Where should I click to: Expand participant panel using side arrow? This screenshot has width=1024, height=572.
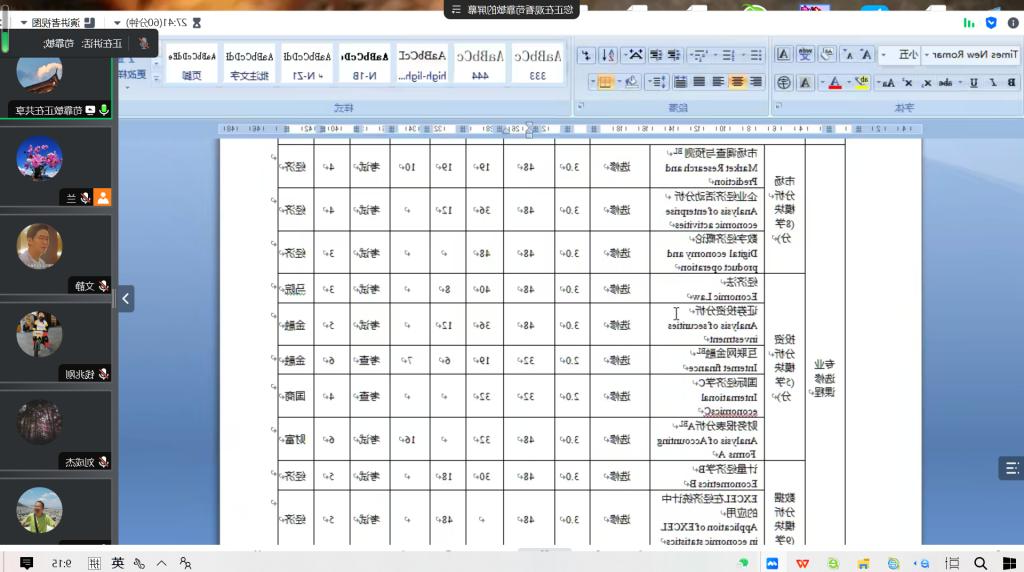pos(125,298)
